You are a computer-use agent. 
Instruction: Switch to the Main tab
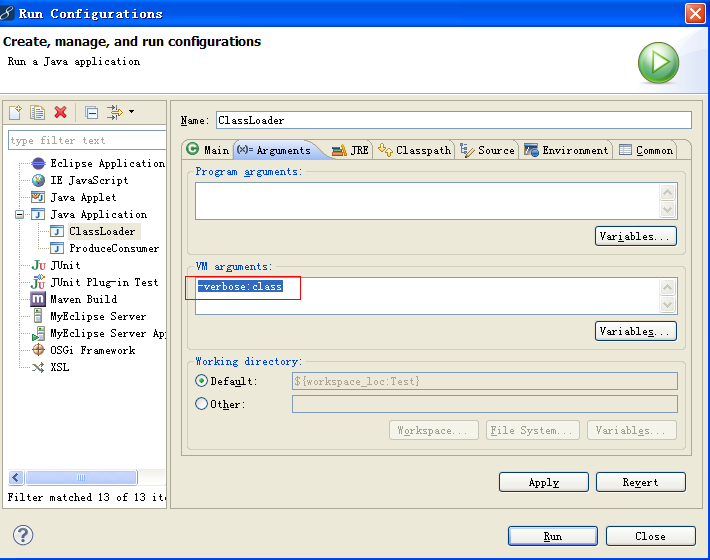tap(208, 150)
